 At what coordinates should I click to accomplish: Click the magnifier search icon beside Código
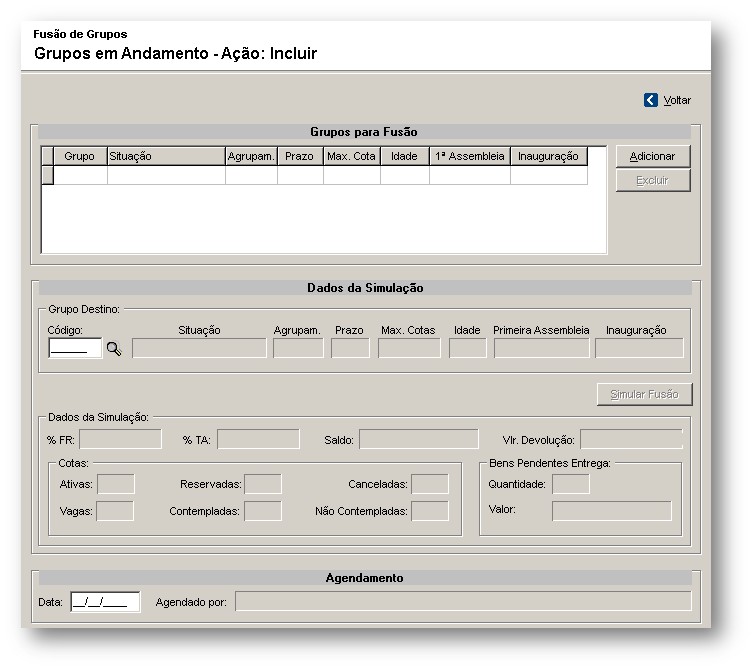[x=114, y=349]
